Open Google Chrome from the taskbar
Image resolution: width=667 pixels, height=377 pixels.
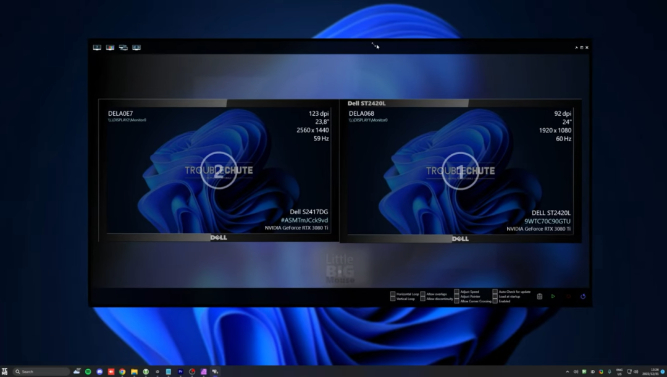click(x=123, y=371)
